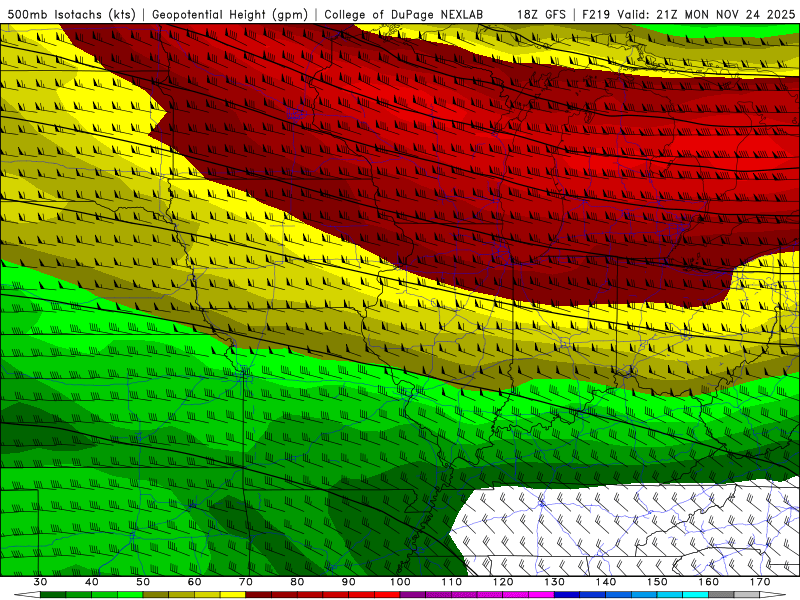This screenshot has width=800, height=600.
Task: Click the legend value 150
Action: 657,582
